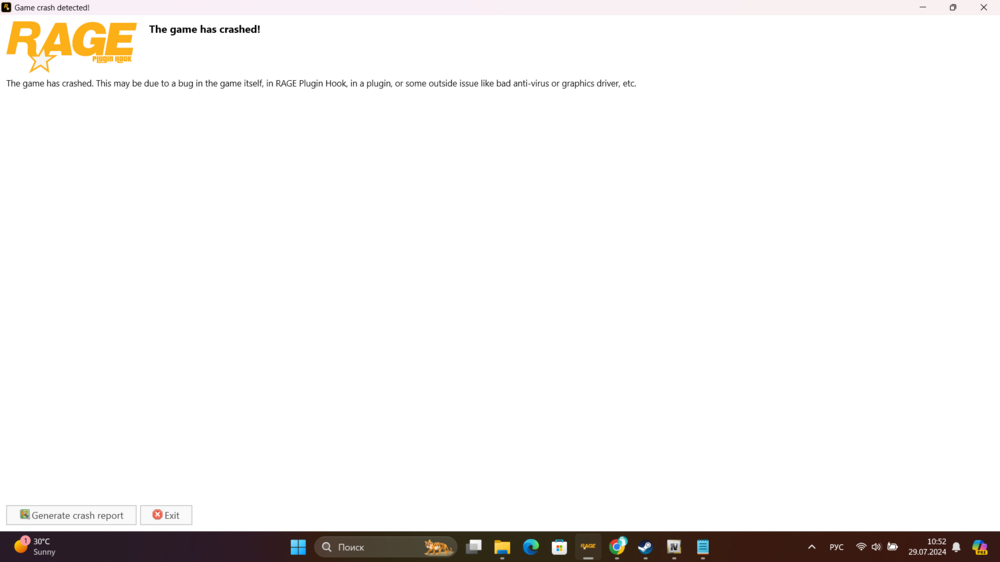Screen dimensions: 1000x562
Task: Open Notepad from taskbar
Action: coord(703,547)
